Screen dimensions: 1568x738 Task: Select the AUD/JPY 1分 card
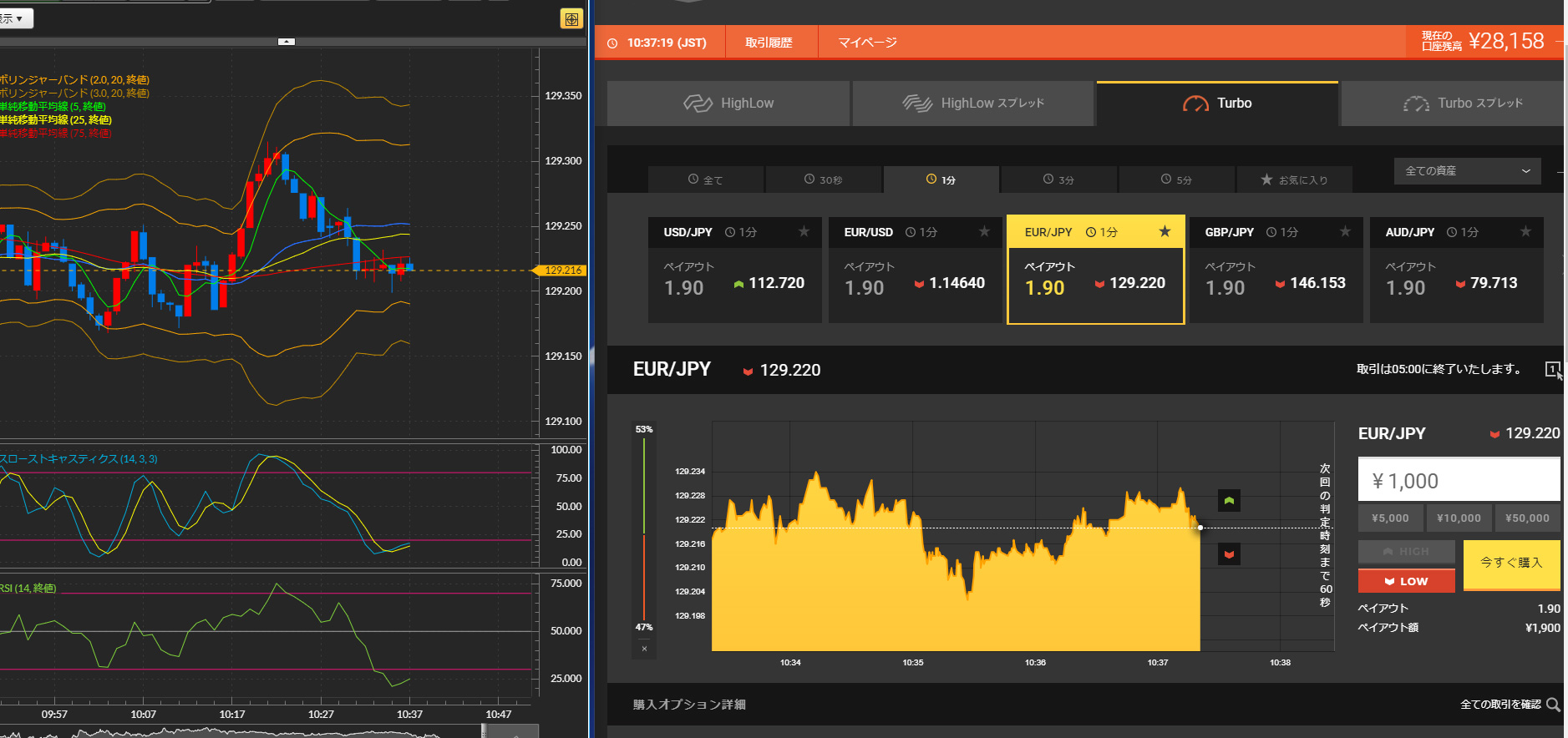click(x=1457, y=270)
